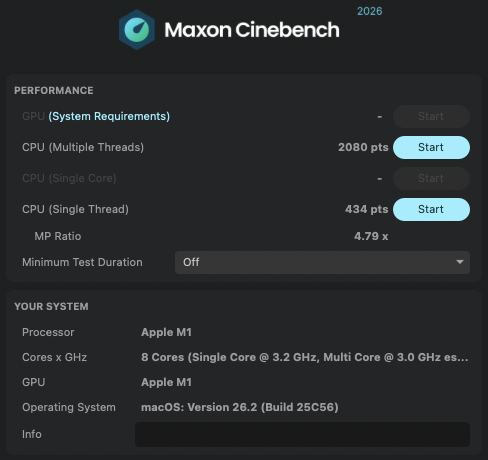Click the PERFORMANCE section header
Viewport: 488px width, 460px height.
tap(54, 91)
